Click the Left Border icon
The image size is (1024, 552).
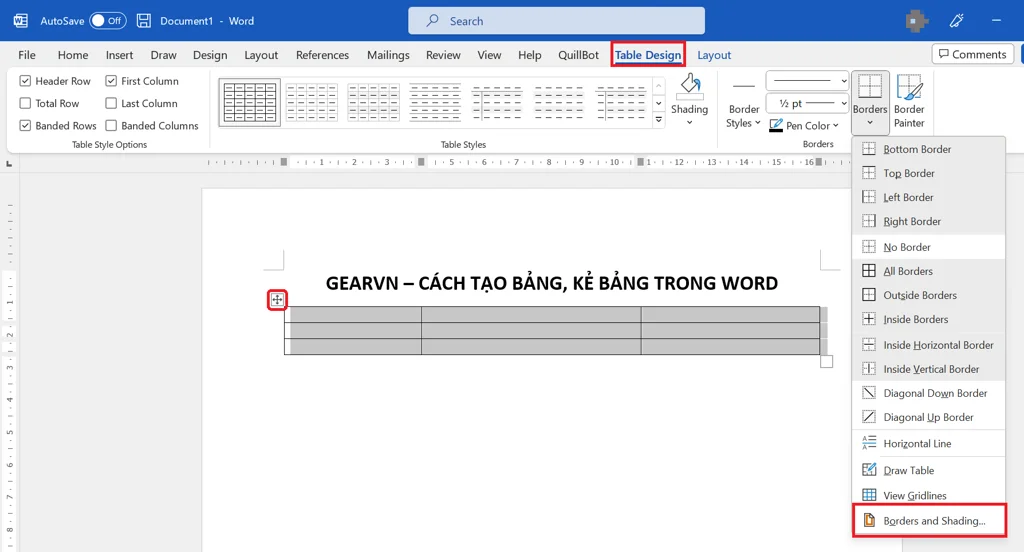click(x=869, y=197)
